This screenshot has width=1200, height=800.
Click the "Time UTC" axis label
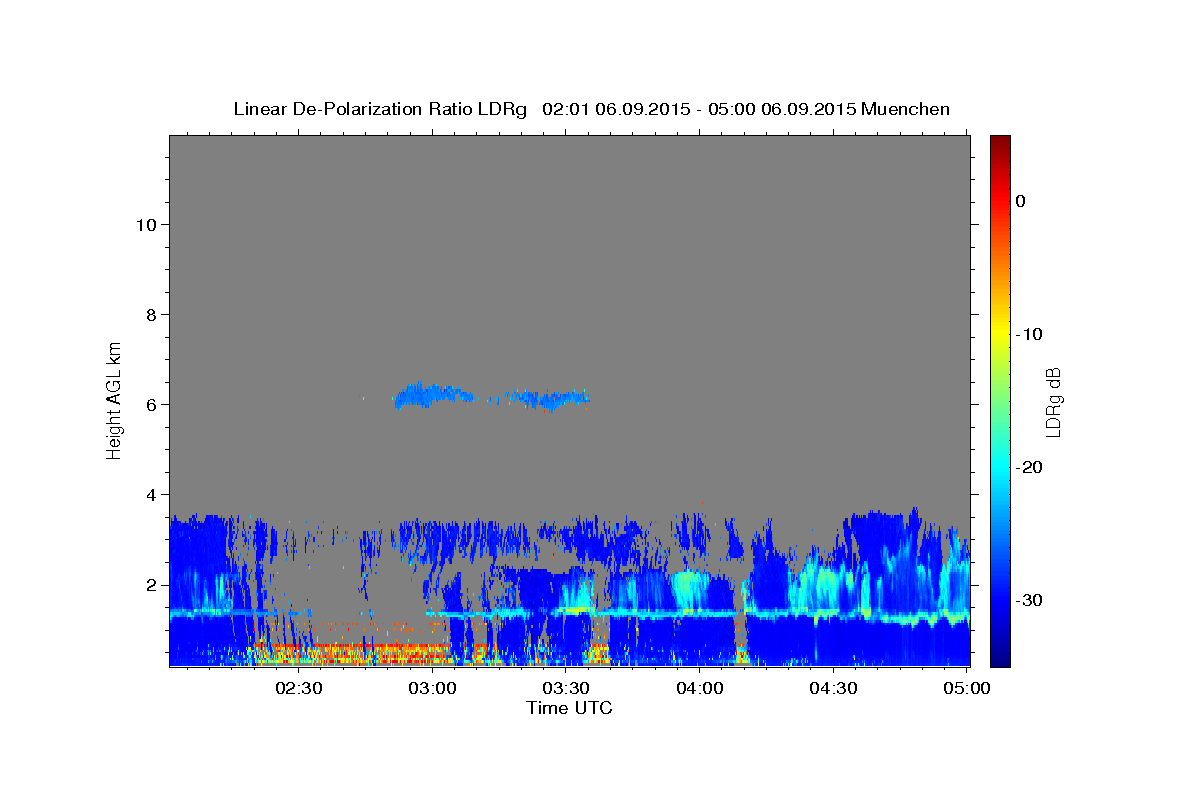569,708
